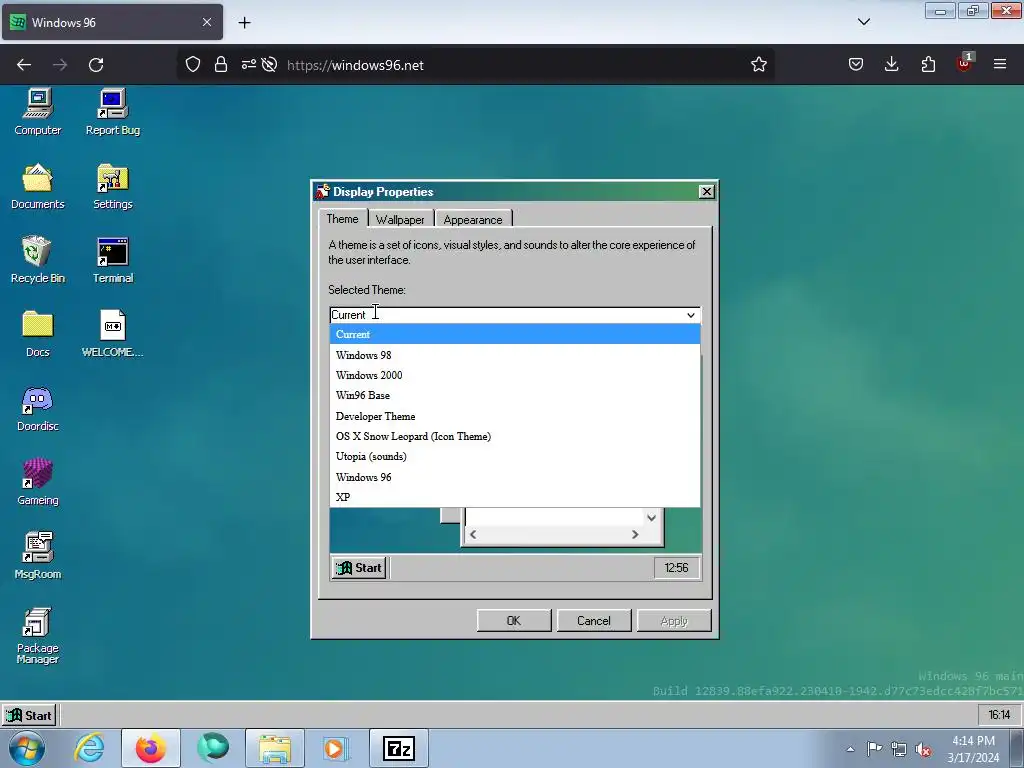This screenshot has height=768, width=1024.
Task: Choose the Windows 2000 theme
Action: point(515,375)
